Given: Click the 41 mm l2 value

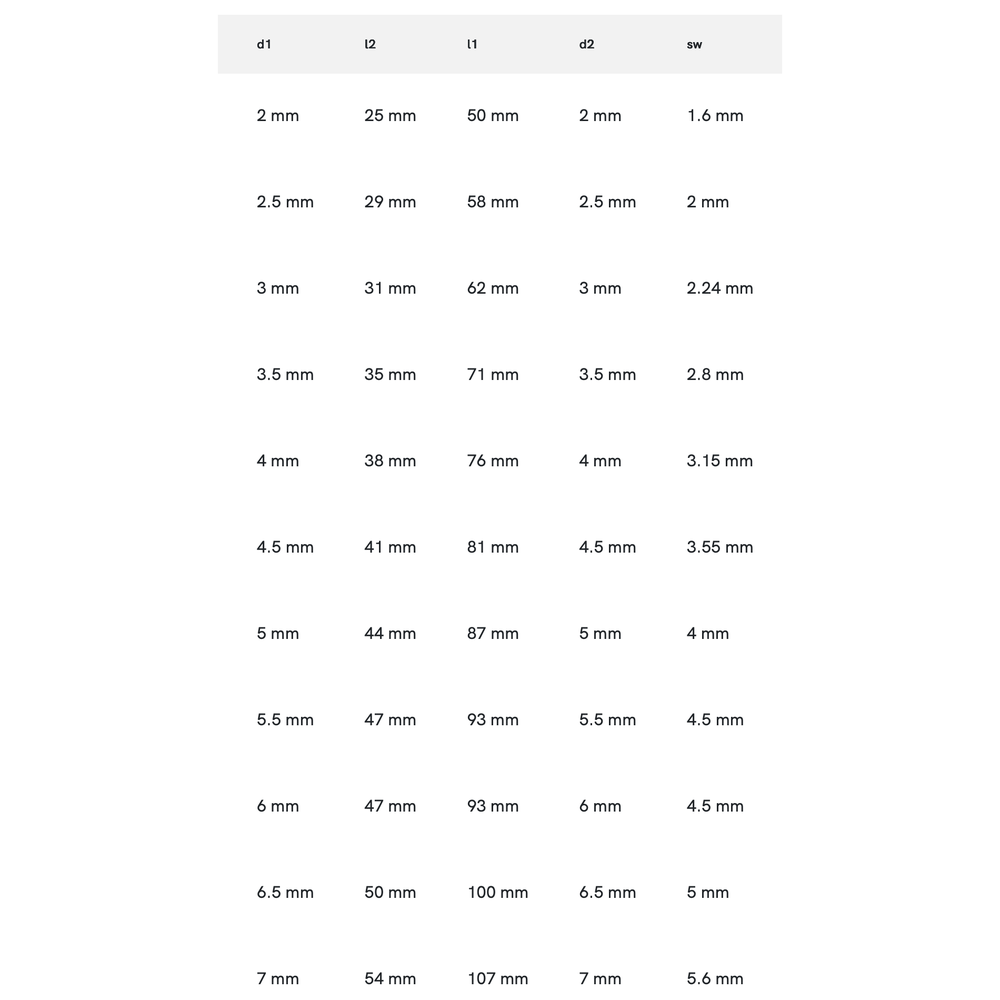Looking at the screenshot, I should tap(390, 547).
